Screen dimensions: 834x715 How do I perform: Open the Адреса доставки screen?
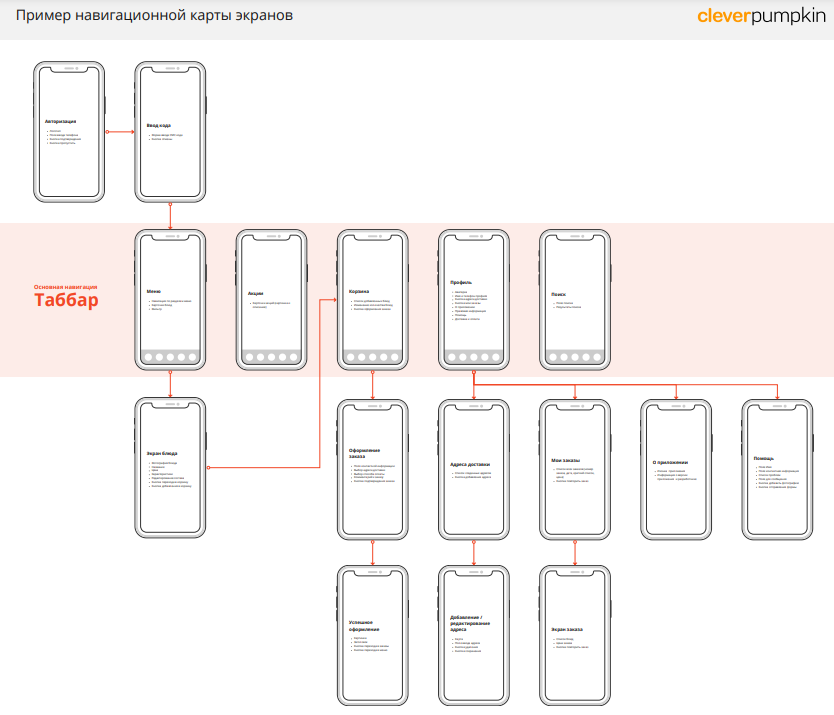tap(474, 468)
